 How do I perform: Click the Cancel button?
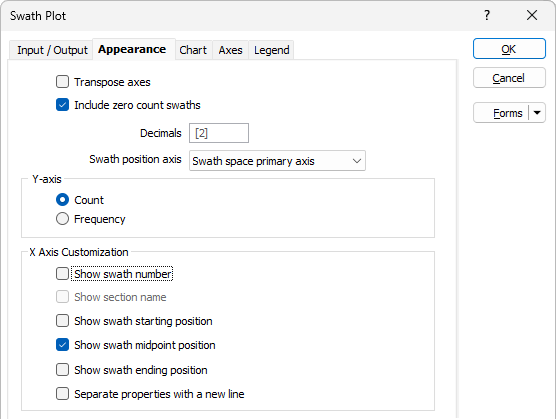[509, 78]
